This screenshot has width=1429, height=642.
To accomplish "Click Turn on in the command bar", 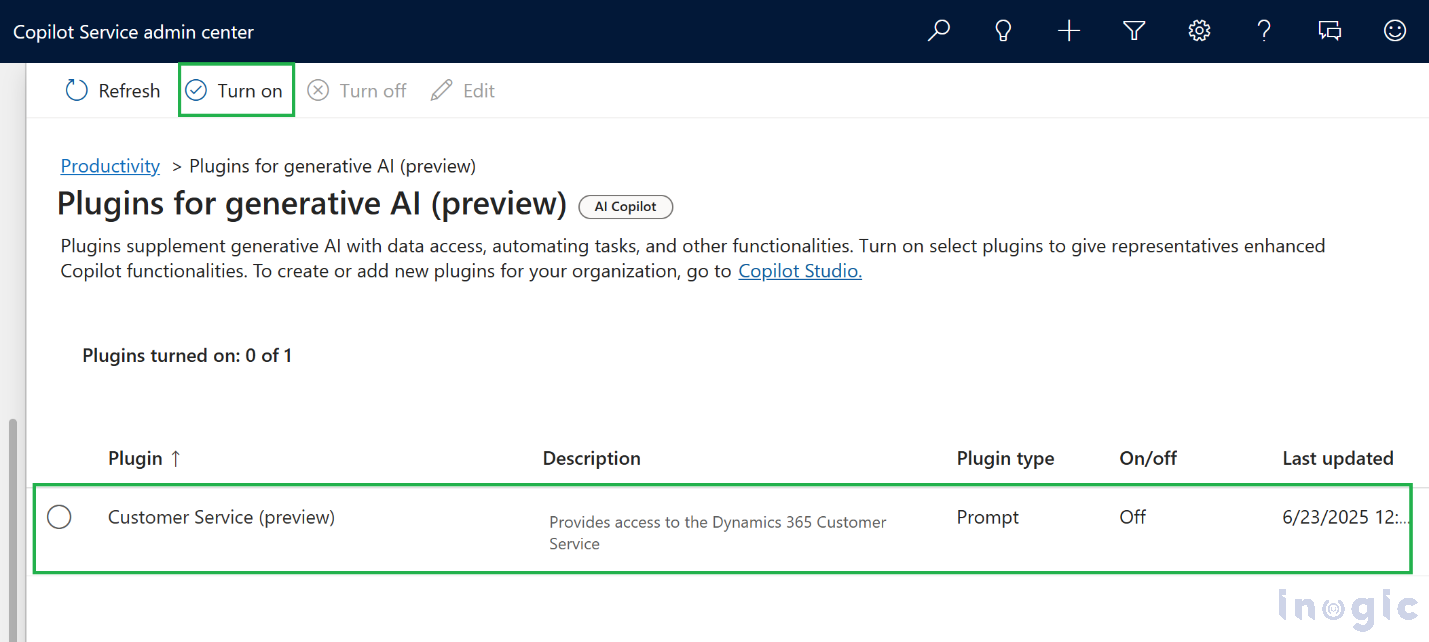I will 236,91.
